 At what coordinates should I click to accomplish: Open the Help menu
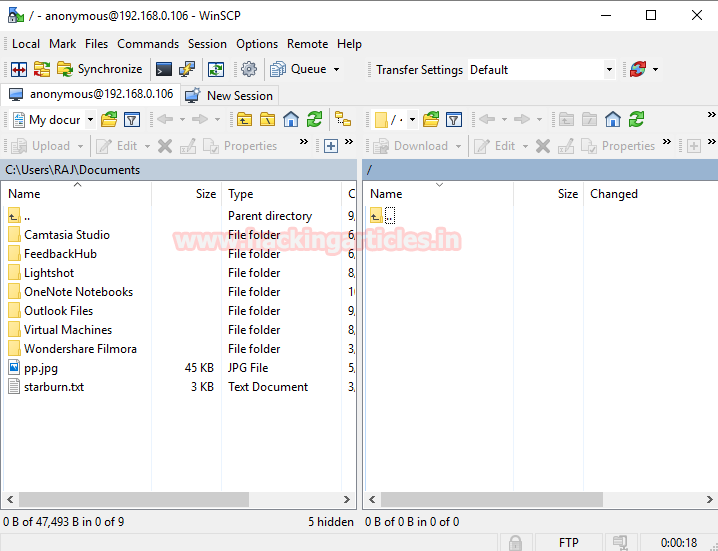point(349,44)
